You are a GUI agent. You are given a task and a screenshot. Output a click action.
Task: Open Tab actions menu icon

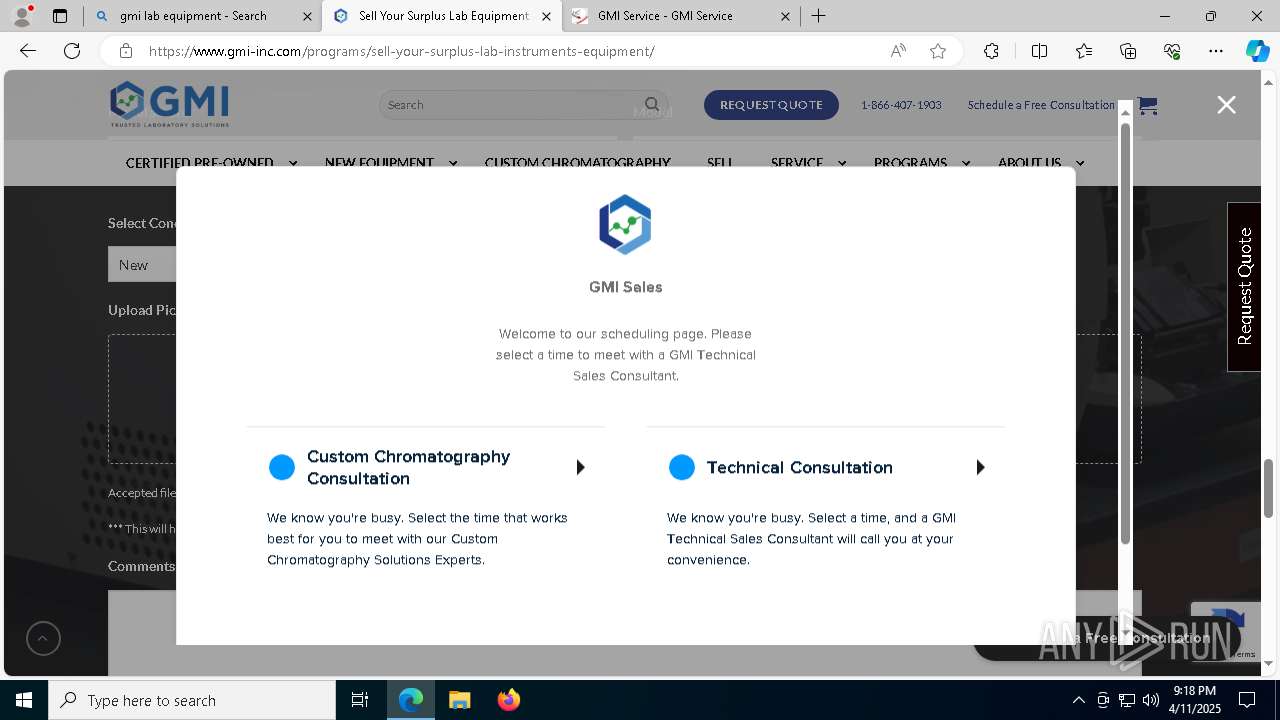pyautogui.click(x=60, y=16)
